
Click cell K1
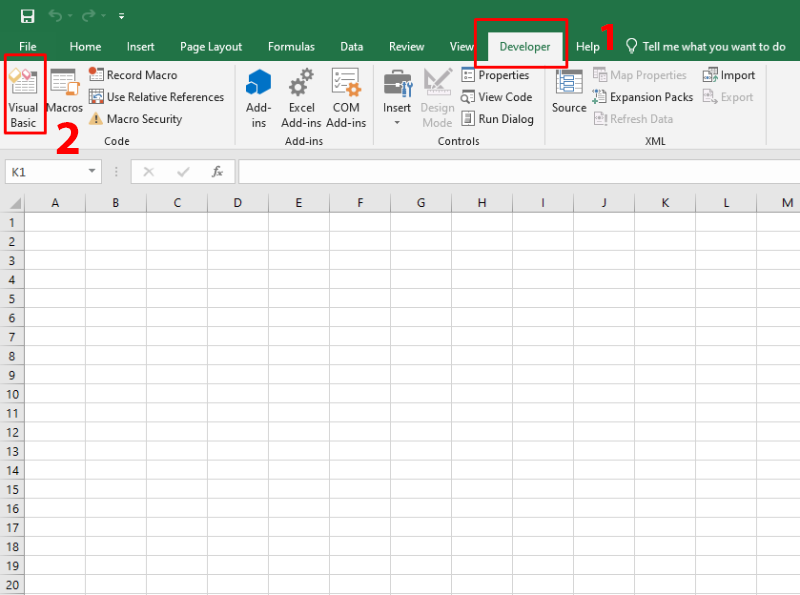point(665,222)
